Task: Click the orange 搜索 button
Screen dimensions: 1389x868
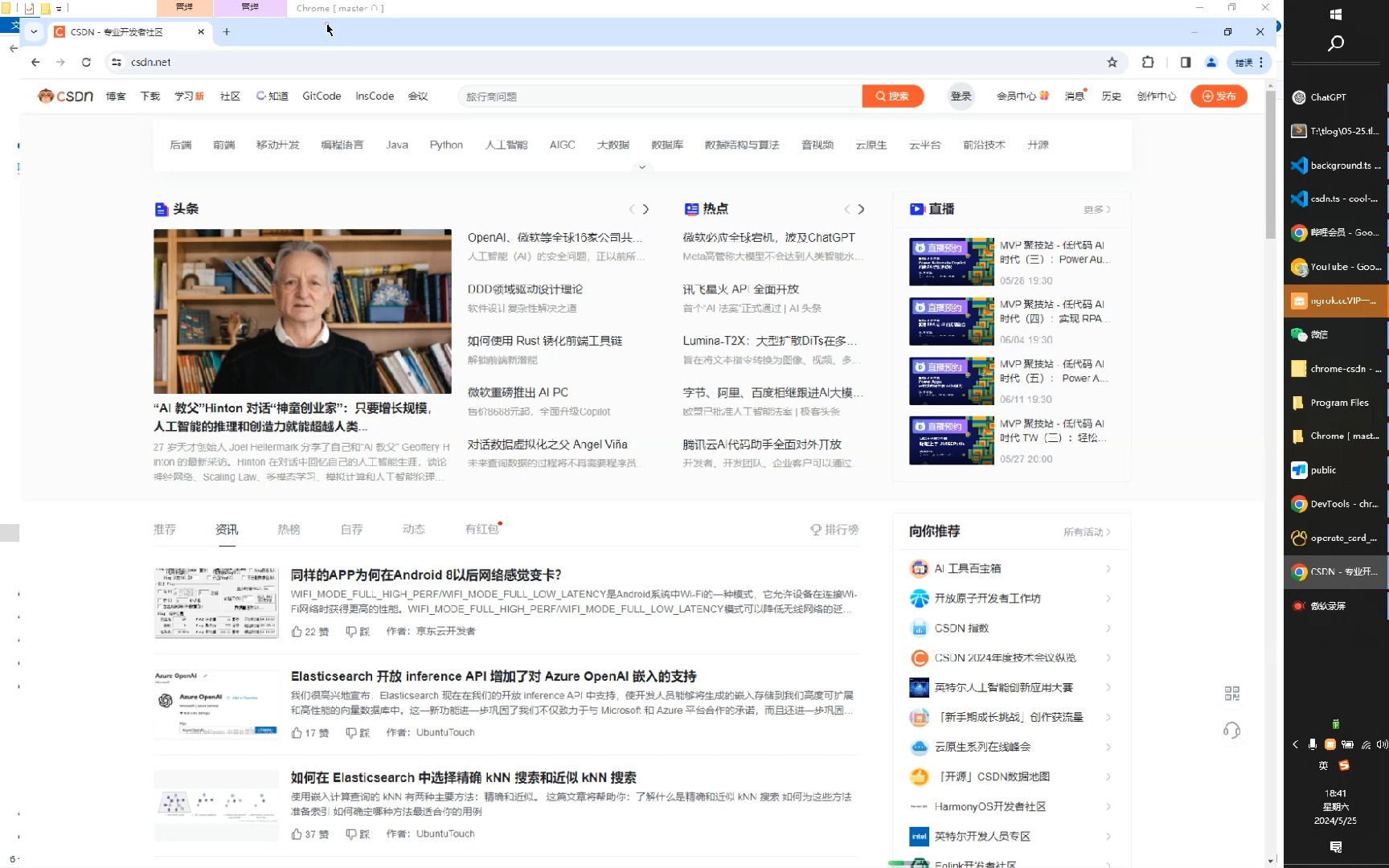Action: coord(893,96)
